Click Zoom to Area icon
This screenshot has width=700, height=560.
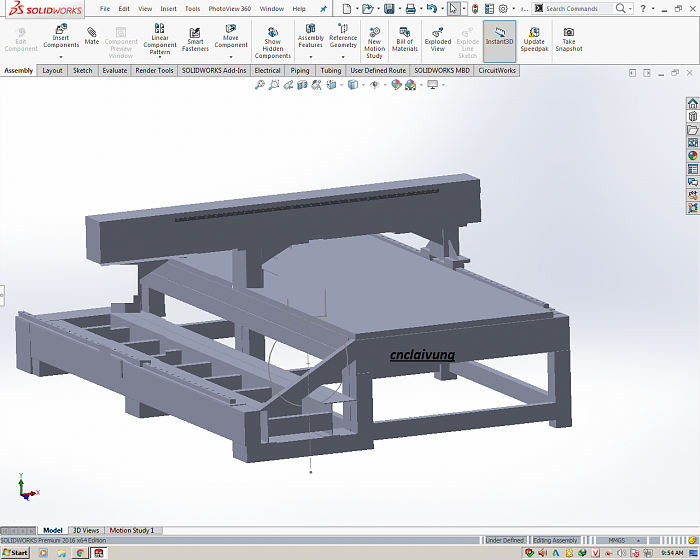274,85
